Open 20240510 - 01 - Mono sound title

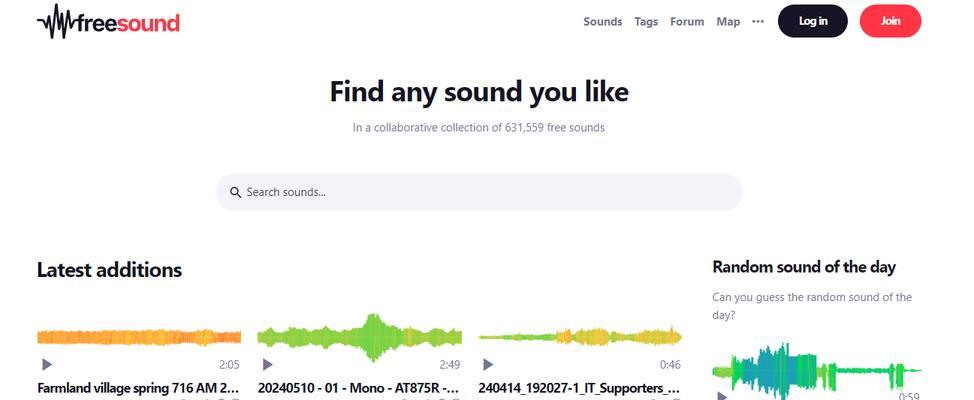[x=359, y=387]
